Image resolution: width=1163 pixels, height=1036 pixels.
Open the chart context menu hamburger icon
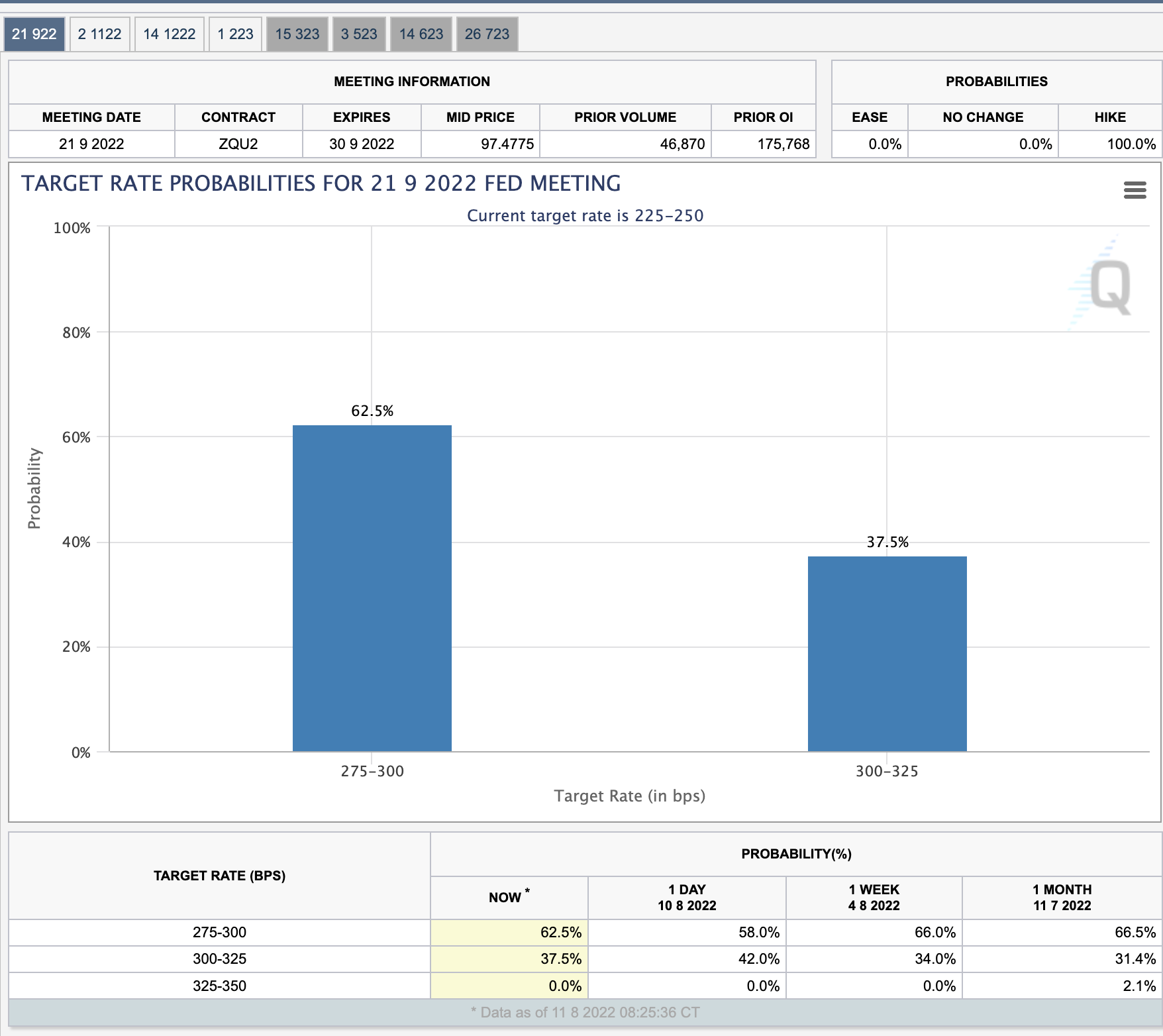click(1135, 190)
